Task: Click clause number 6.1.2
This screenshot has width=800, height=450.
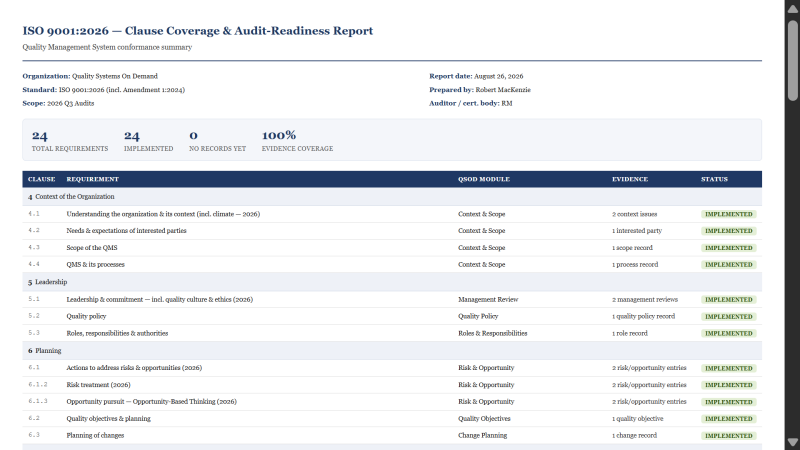Action: coord(38,384)
